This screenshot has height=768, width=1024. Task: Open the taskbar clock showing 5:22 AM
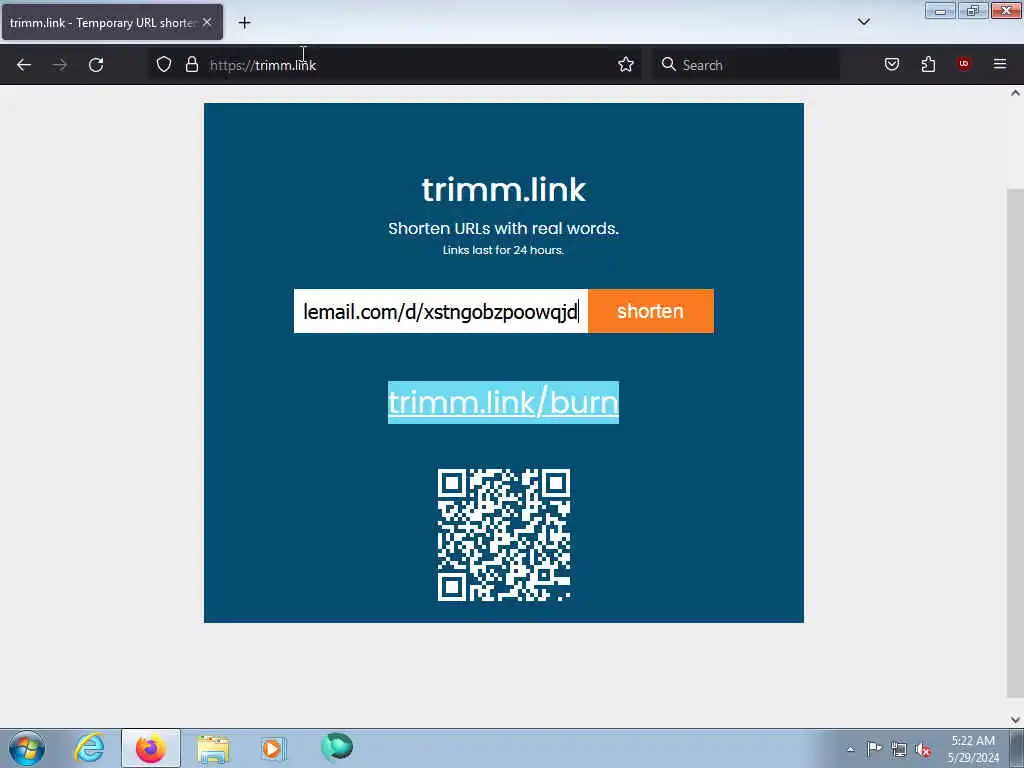coord(973,749)
